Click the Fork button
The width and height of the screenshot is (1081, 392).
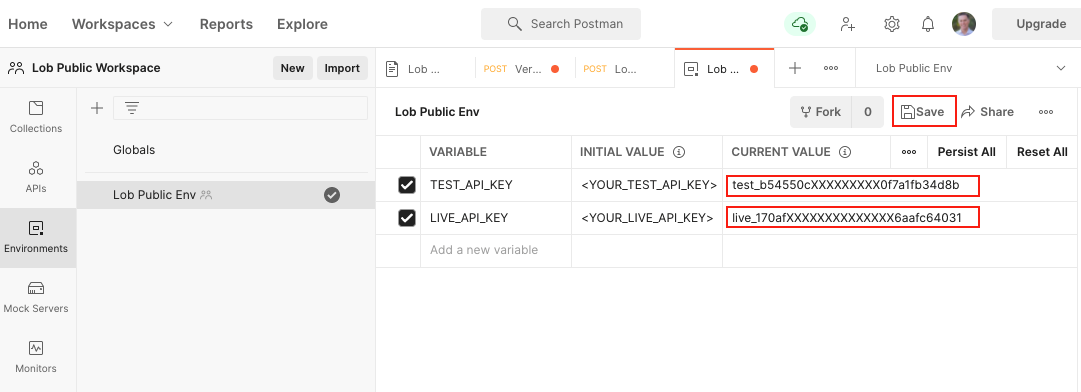(820, 112)
